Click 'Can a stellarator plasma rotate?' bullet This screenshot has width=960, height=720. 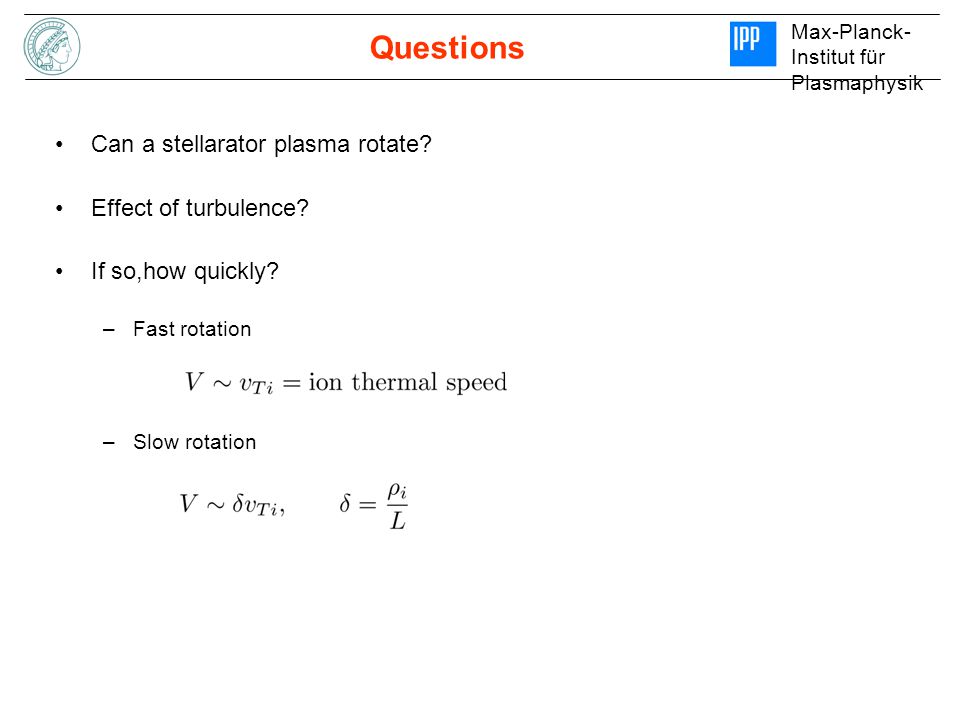coord(261,144)
